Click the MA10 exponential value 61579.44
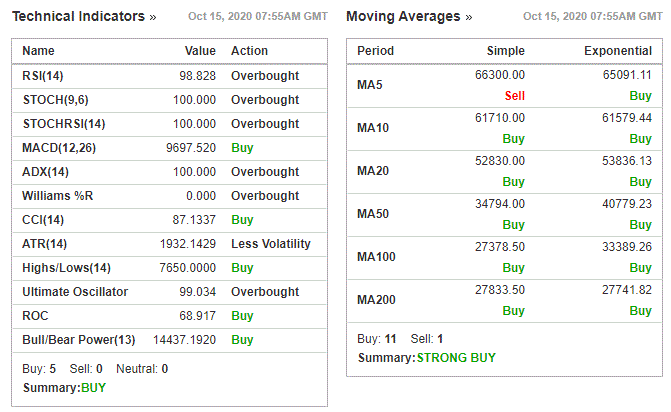 627,118
